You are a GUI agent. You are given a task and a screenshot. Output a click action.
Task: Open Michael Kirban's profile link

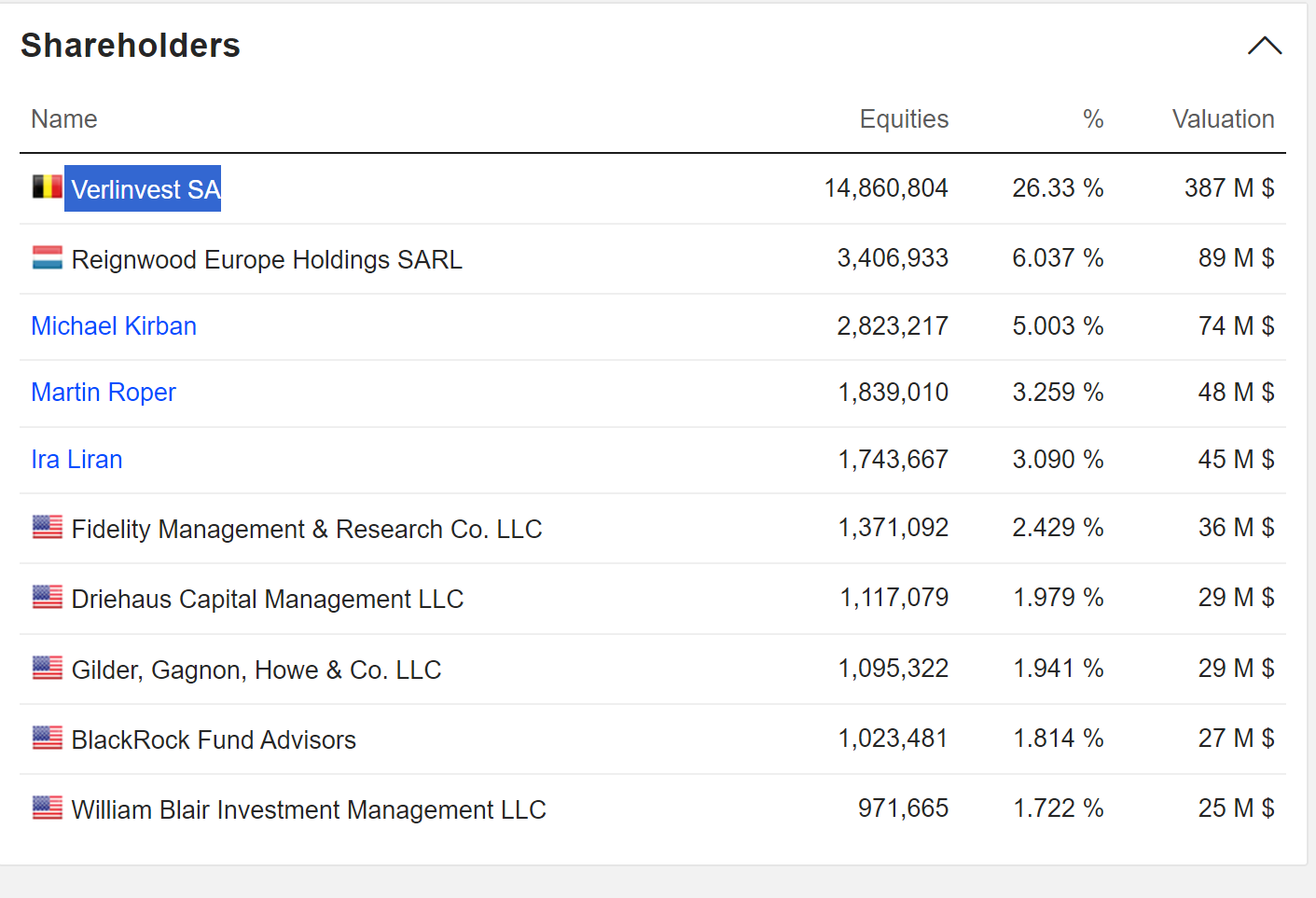click(x=114, y=325)
